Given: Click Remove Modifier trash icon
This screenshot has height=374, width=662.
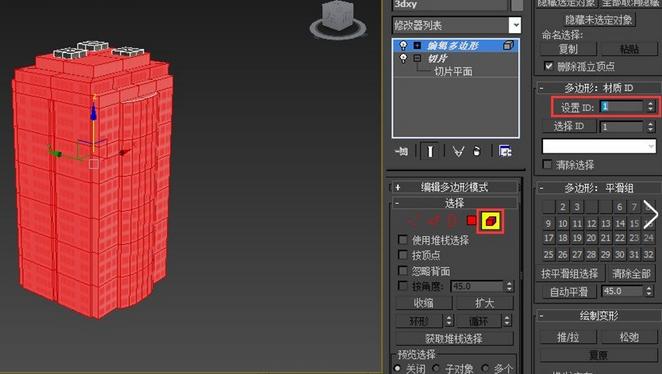Looking at the screenshot, I should [x=477, y=151].
